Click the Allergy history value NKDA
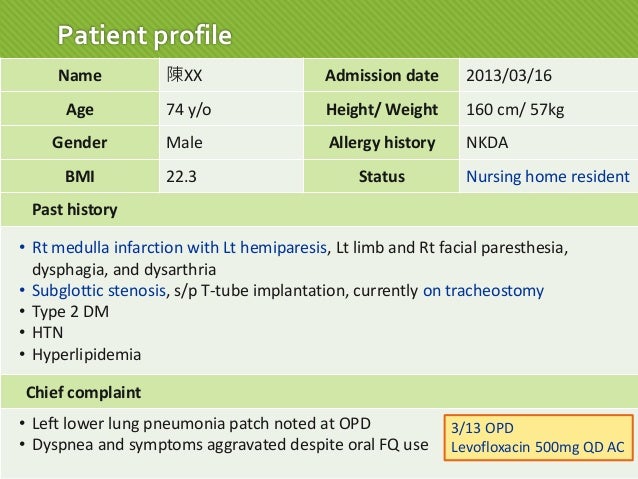Screen dimensions: 638x479 click(487, 142)
